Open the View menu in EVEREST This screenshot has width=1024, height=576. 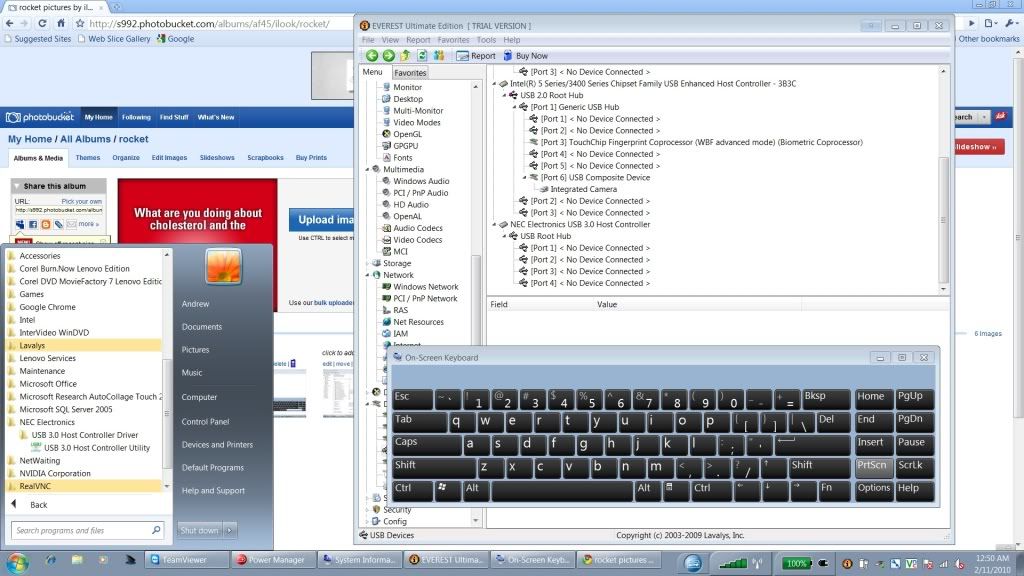[x=390, y=40]
